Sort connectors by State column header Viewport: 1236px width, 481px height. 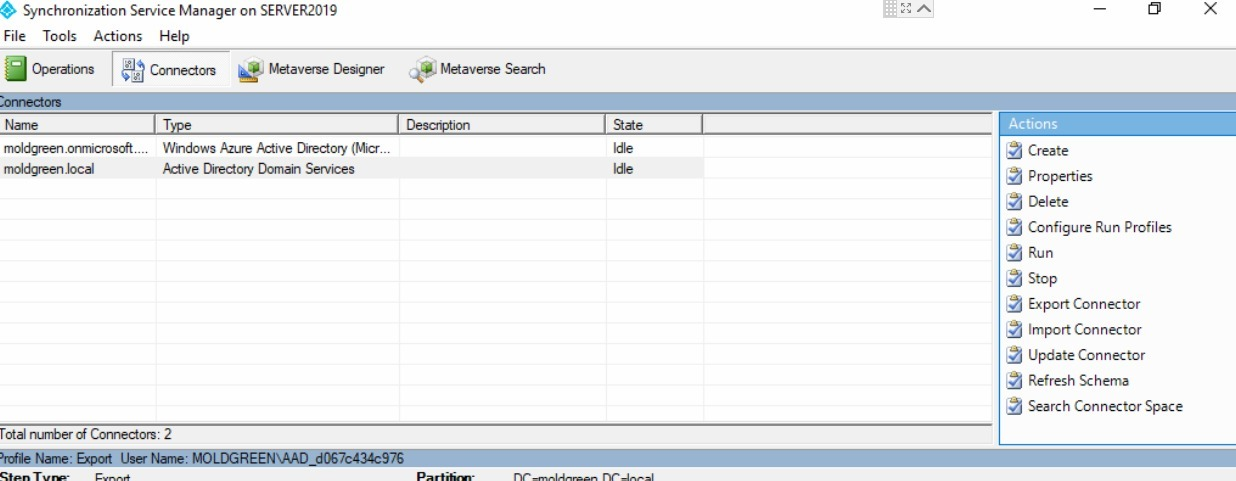(655, 125)
